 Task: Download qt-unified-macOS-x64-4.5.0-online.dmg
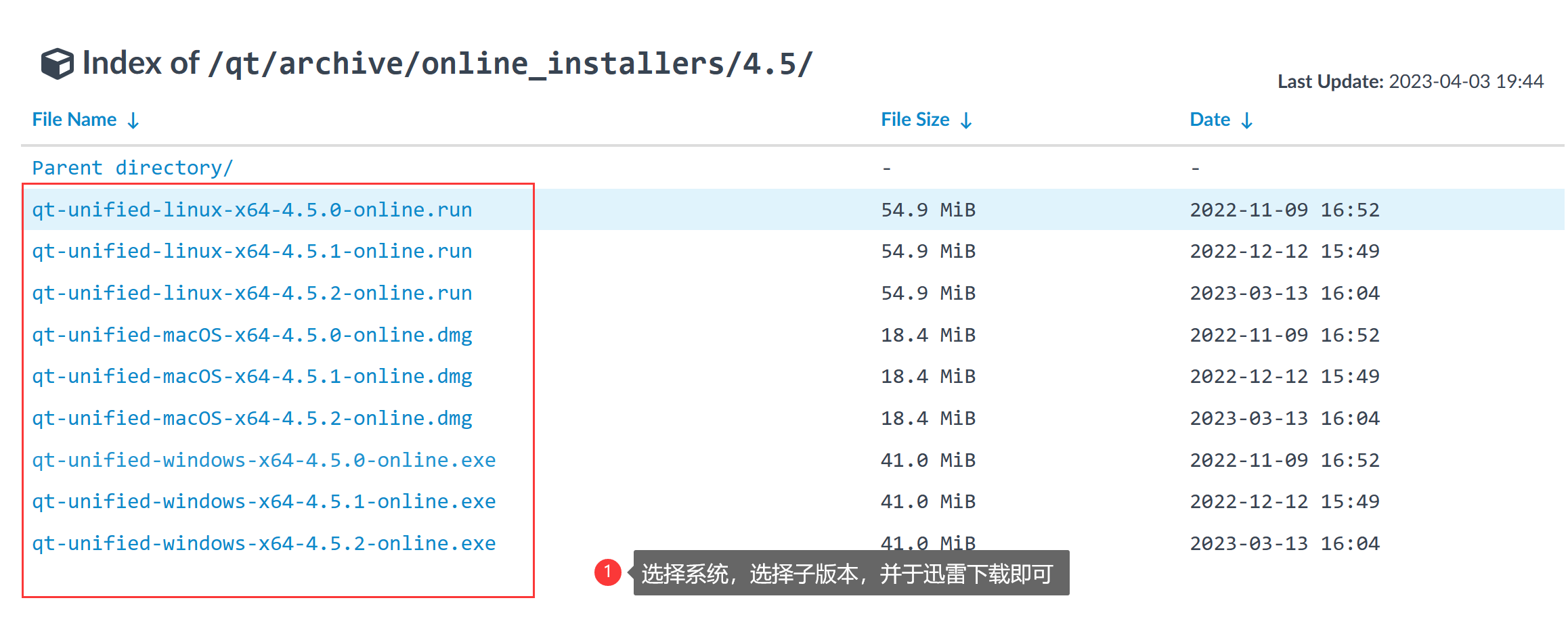pos(252,335)
